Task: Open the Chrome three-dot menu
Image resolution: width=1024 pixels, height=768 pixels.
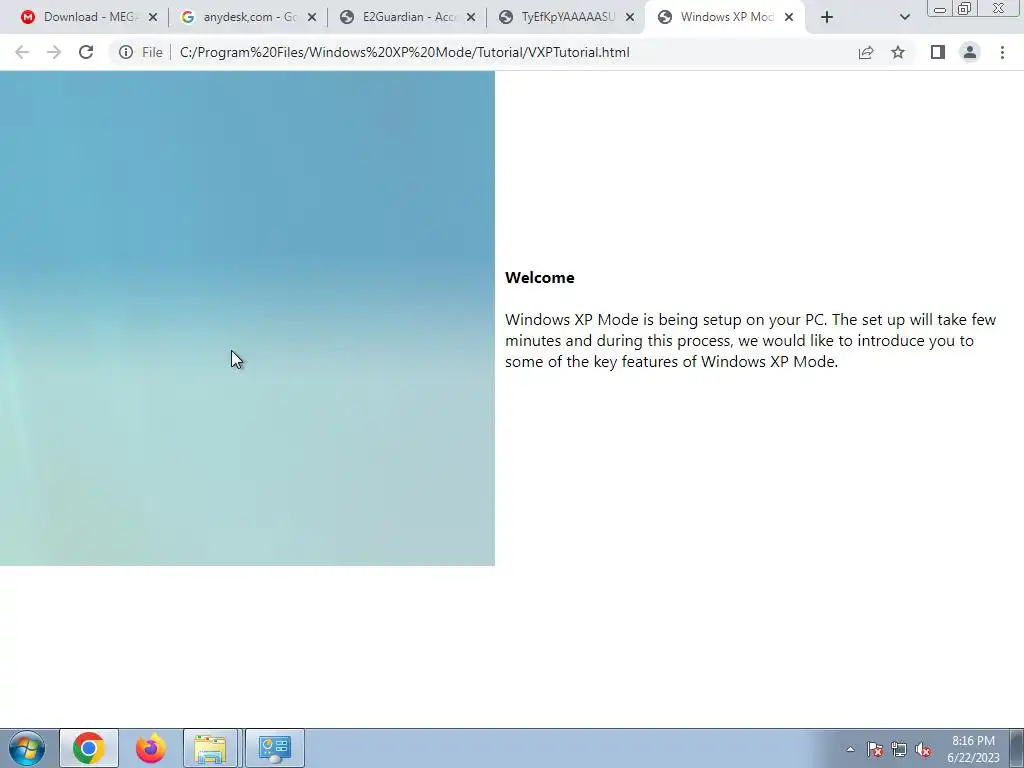Action: (1002, 52)
